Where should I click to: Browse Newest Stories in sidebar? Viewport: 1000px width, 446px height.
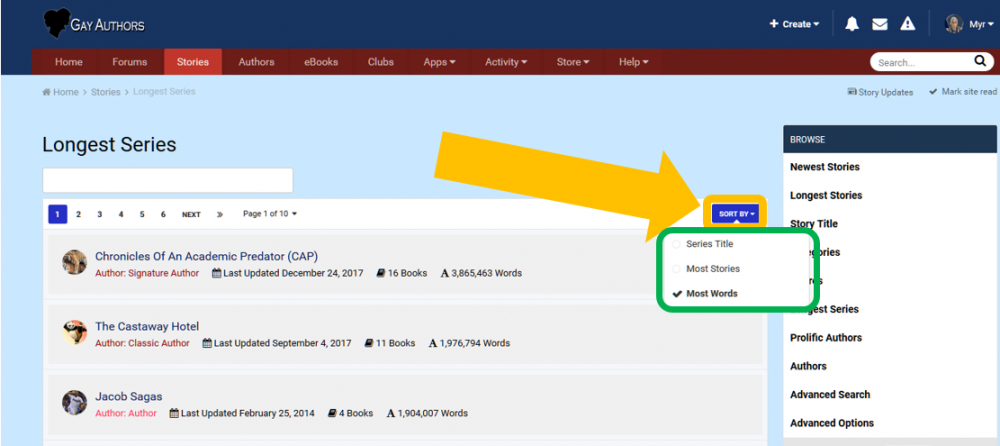[x=825, y=167]
